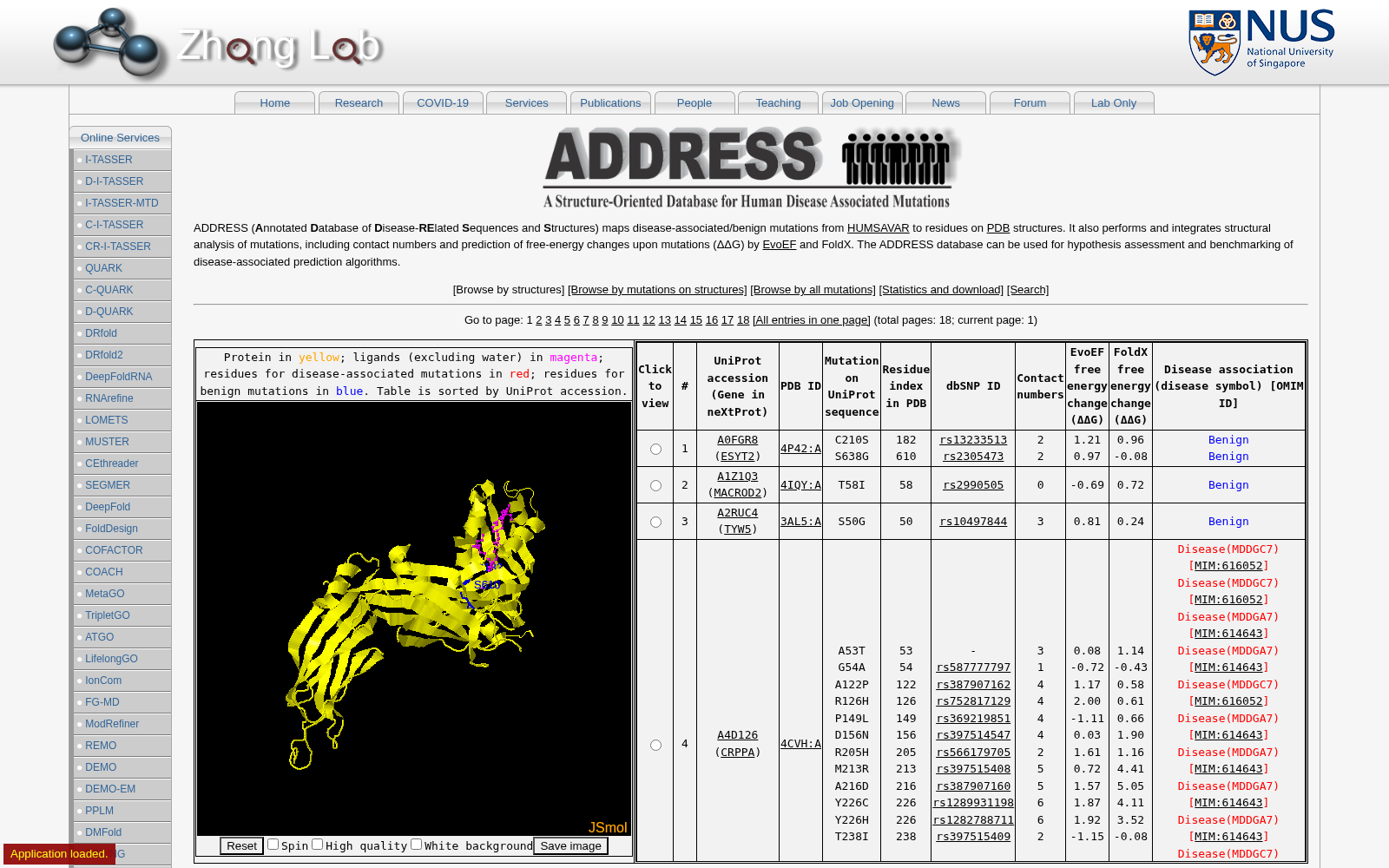Open the Forum tab
Screen dimensions: 1389x868
(x=1030, y=102)
